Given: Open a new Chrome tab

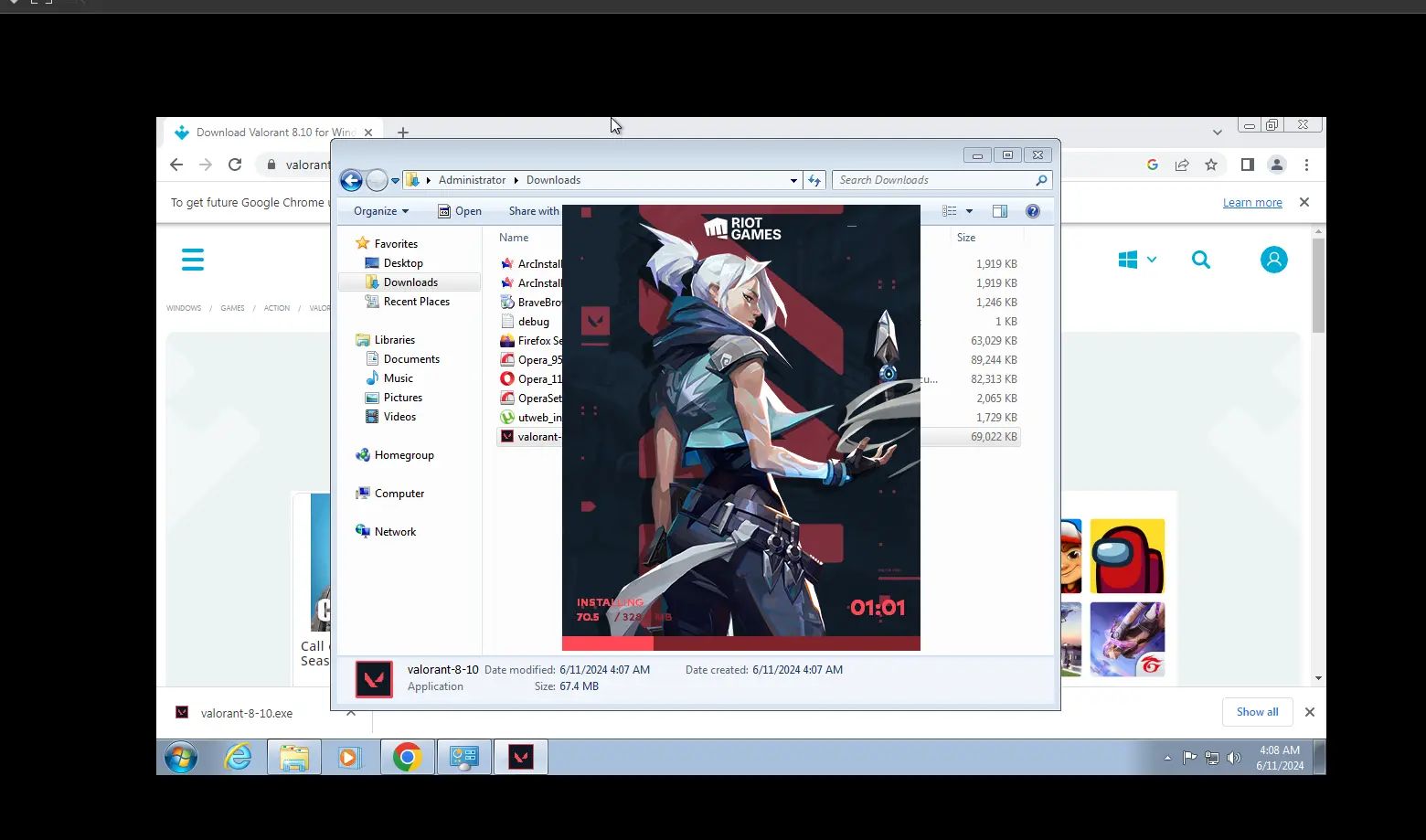Looking at the screenshot, I should tap(403, 133).
